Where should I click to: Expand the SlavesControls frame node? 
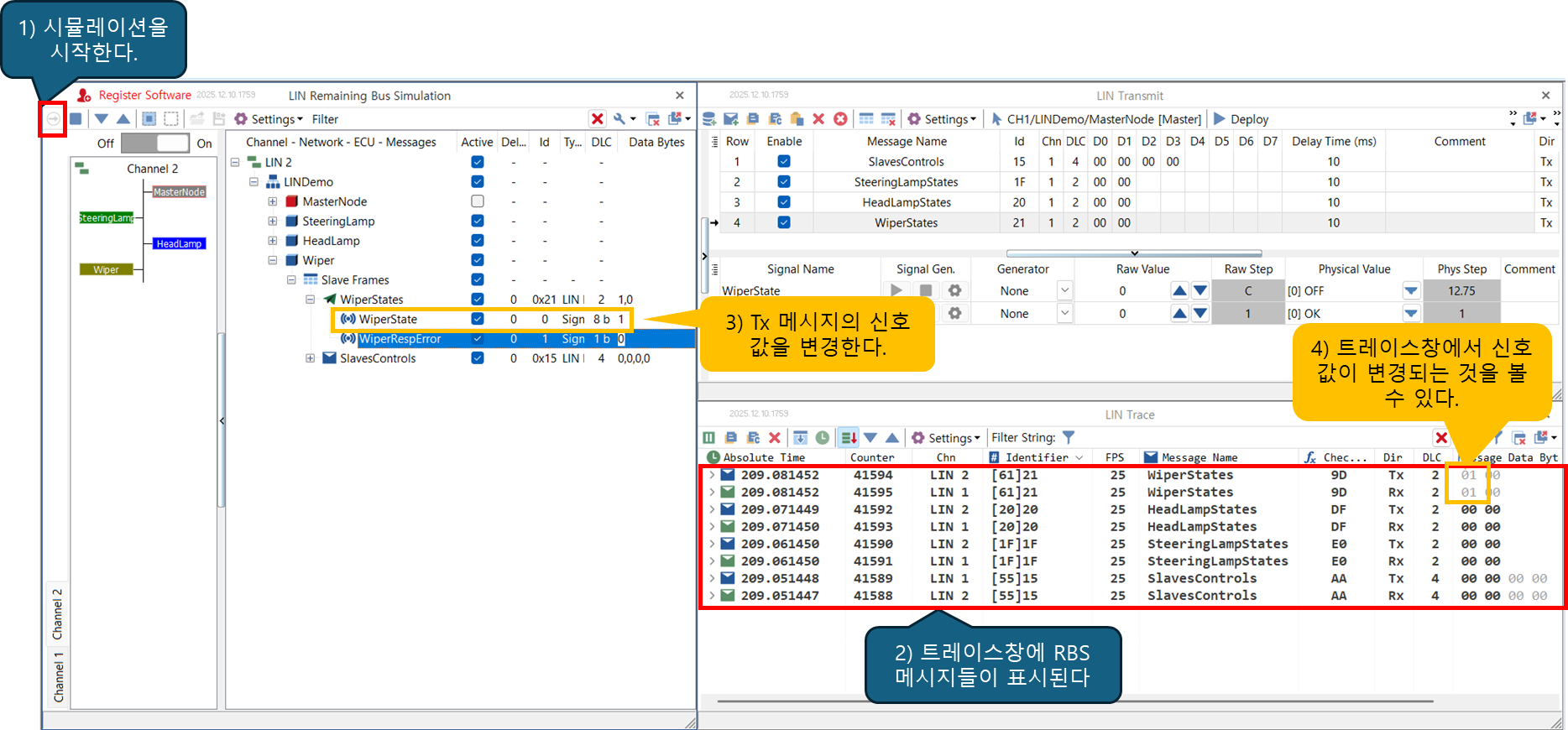point(310,358)
